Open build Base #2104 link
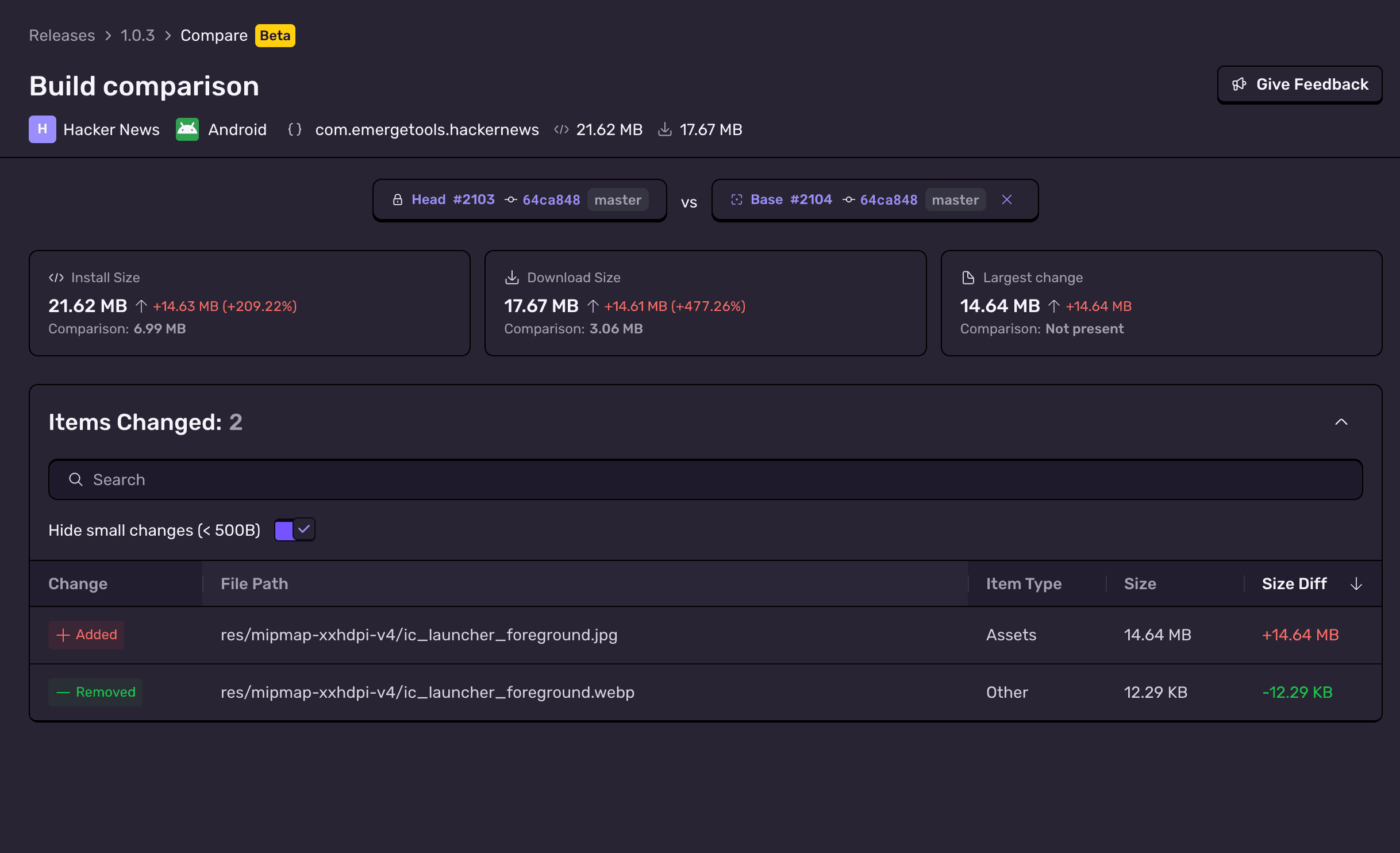1400x853 pixels. [x=791, y=199]
